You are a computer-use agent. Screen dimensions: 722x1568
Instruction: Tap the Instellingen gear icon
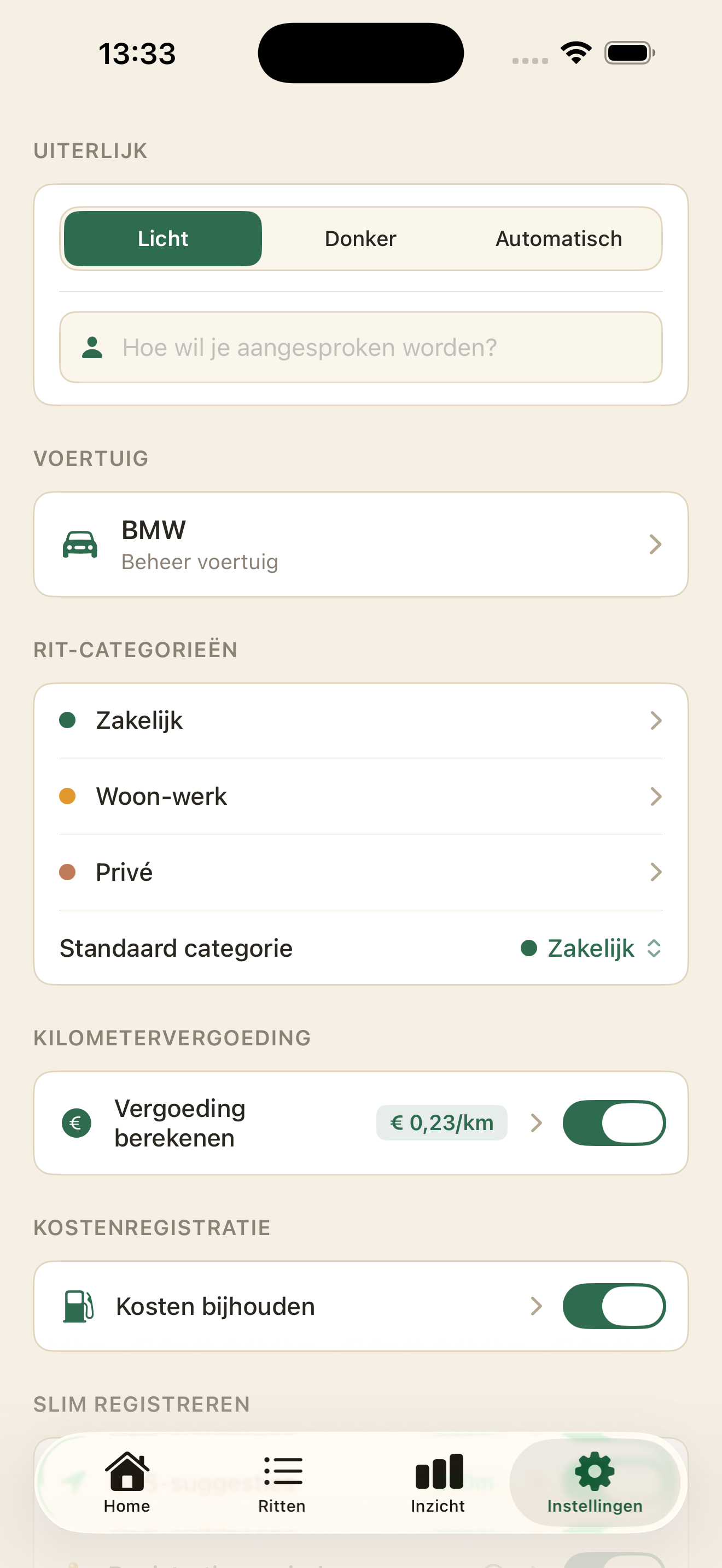tap(594, 1472)
